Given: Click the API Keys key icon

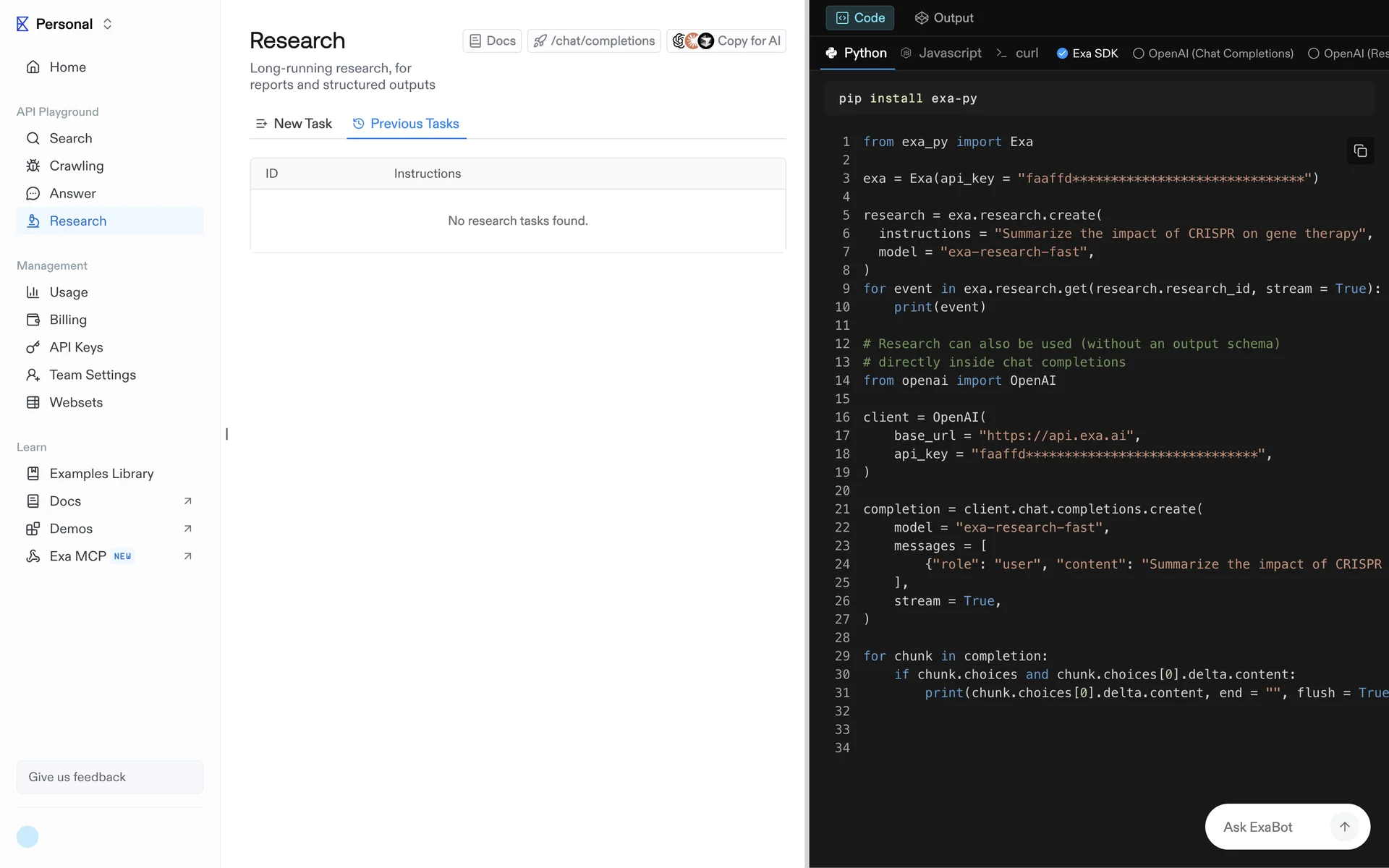Looking at the screenshot, I should [33, 347].
